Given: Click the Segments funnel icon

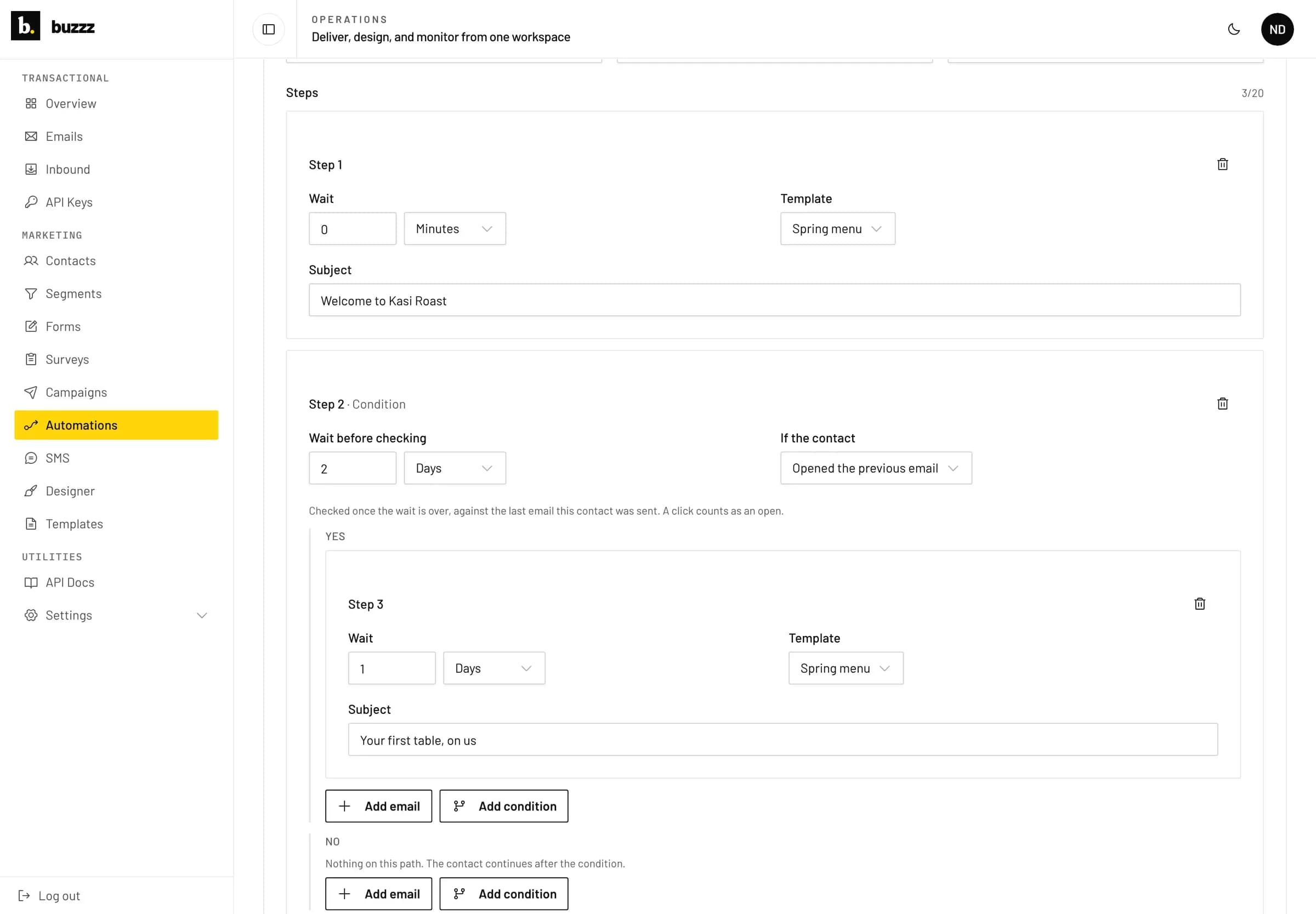Looking at the screenshot, I should [x=31, y=294].
